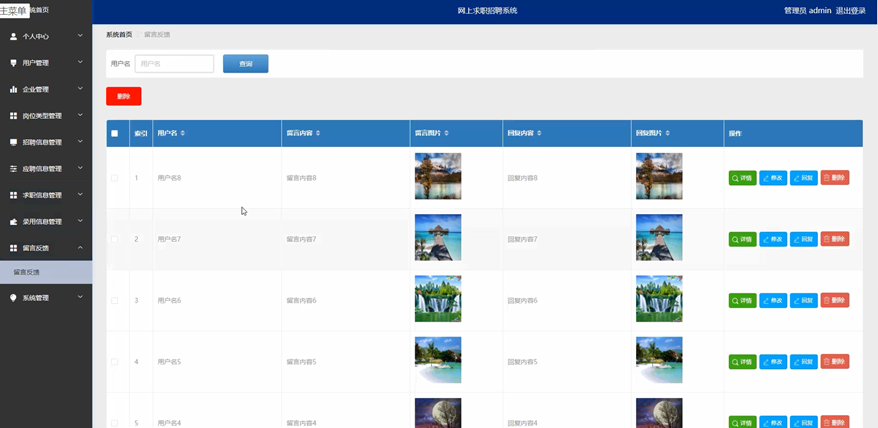Expand 系统管理 with its chevron arrow
Screen dimensions: 878x428
click(80, 296)
